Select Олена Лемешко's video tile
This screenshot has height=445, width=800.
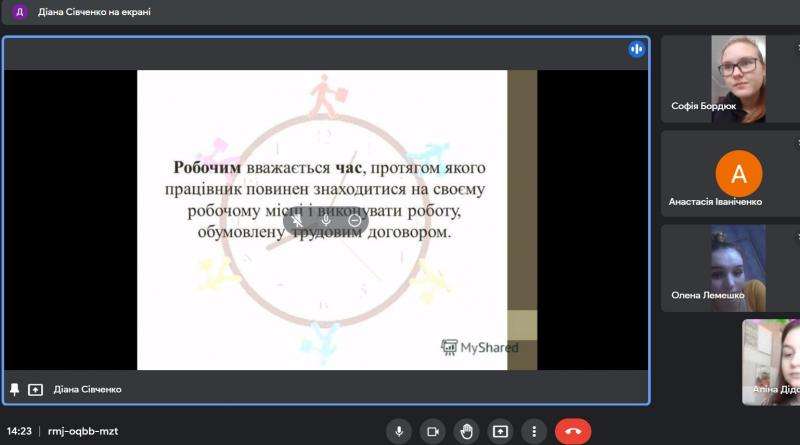coord(732,265)
